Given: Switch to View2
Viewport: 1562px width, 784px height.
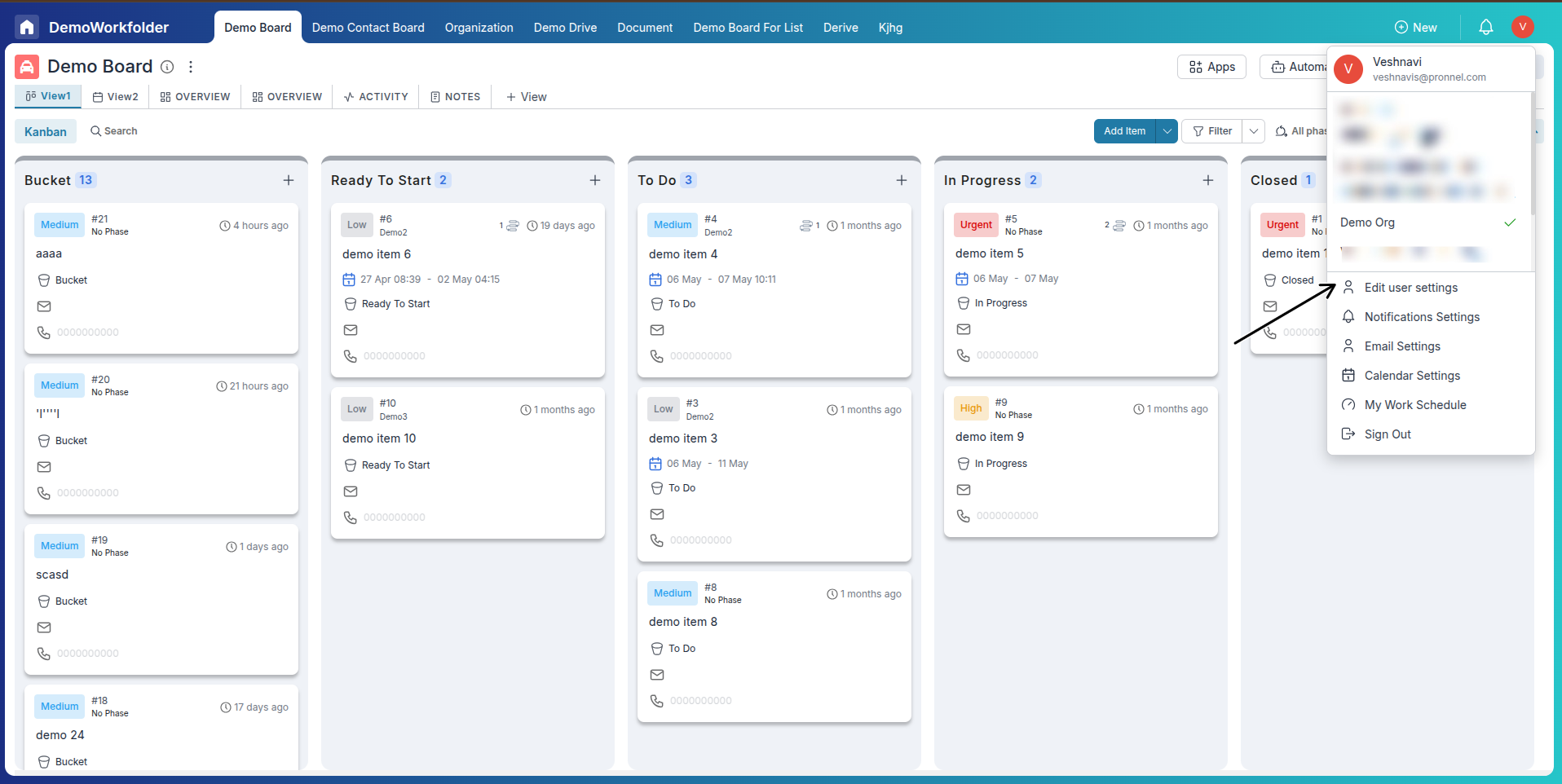Looking at the screenshot, I should (115, 97).
